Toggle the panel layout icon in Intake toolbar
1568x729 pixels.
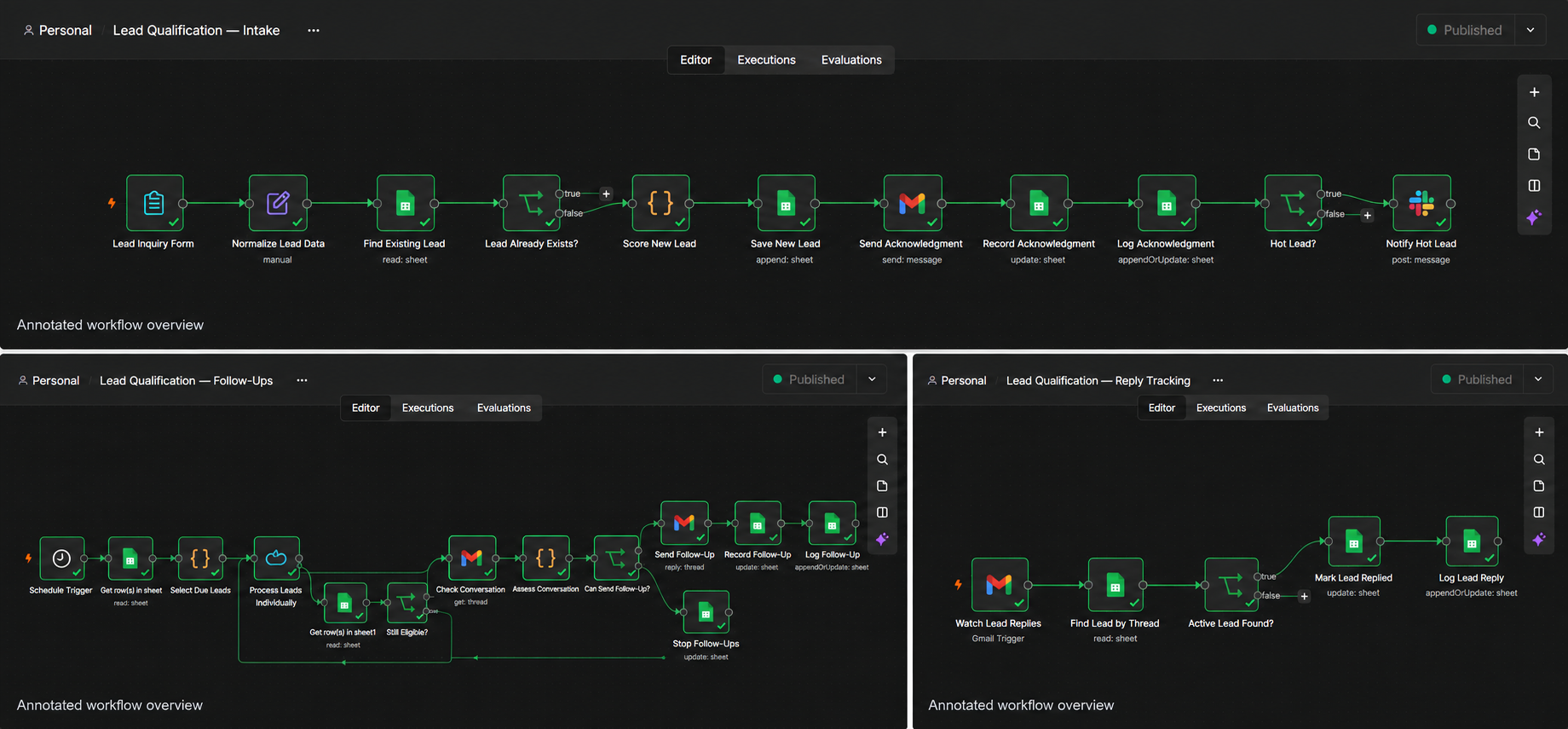tap(1534, 186)
